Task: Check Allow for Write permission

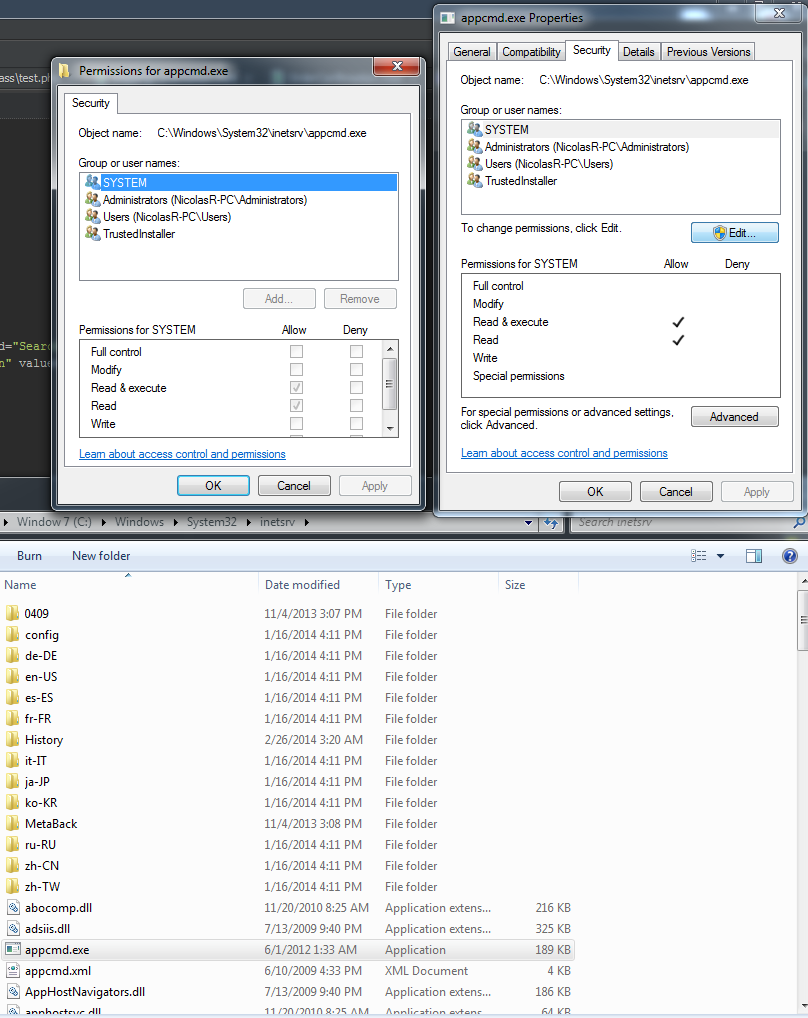Action: click(x=297, y=423)
